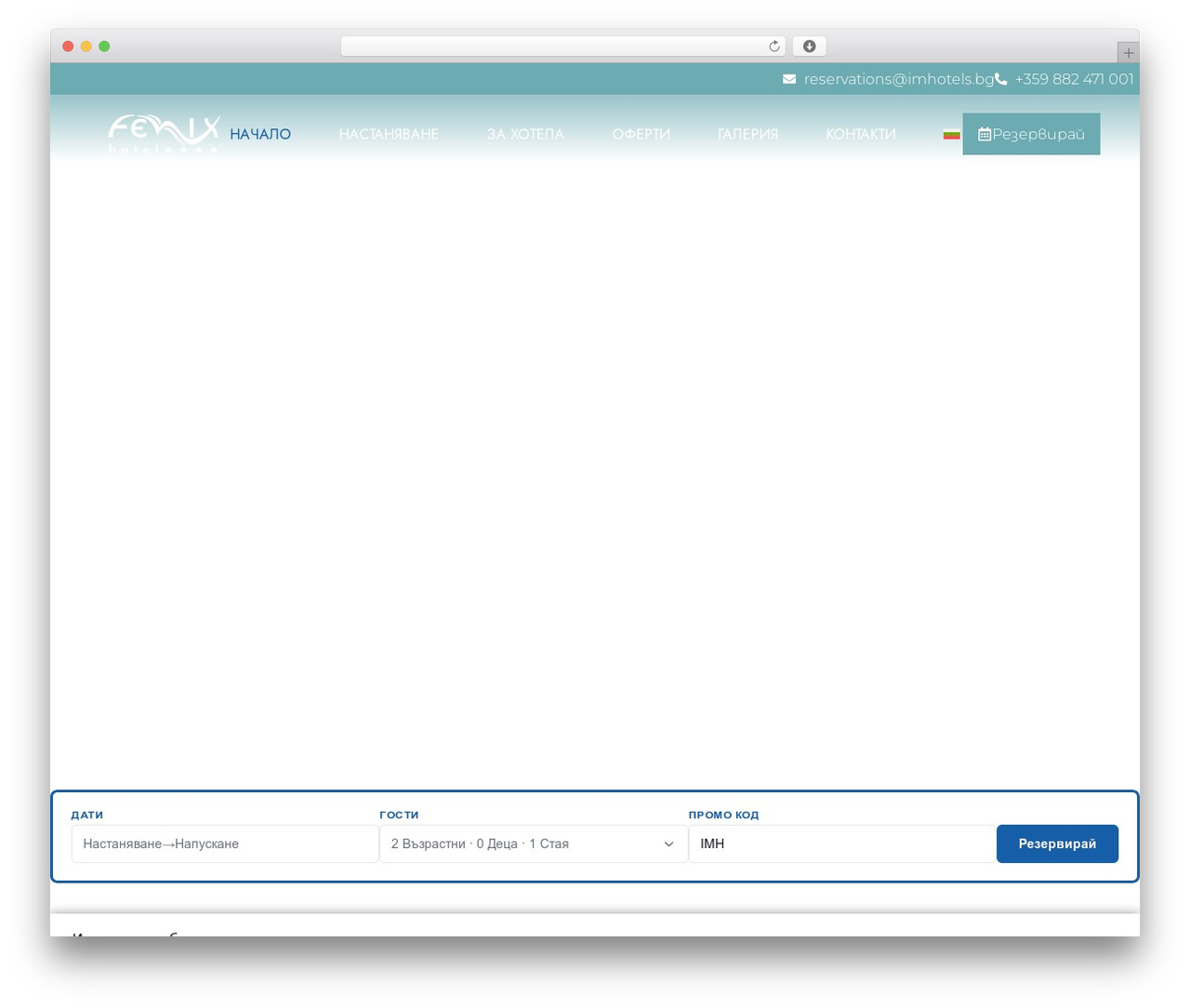Expand the ГОСТИ guests dropdown
The height and width of the screenshot is (1008, 1190).
click(x=534, y=843)
